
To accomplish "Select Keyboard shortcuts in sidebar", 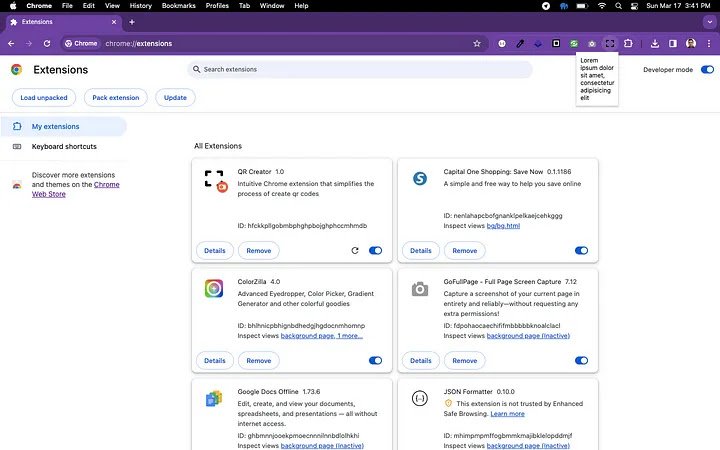I will pyautogui.click(x=63, y=146).
